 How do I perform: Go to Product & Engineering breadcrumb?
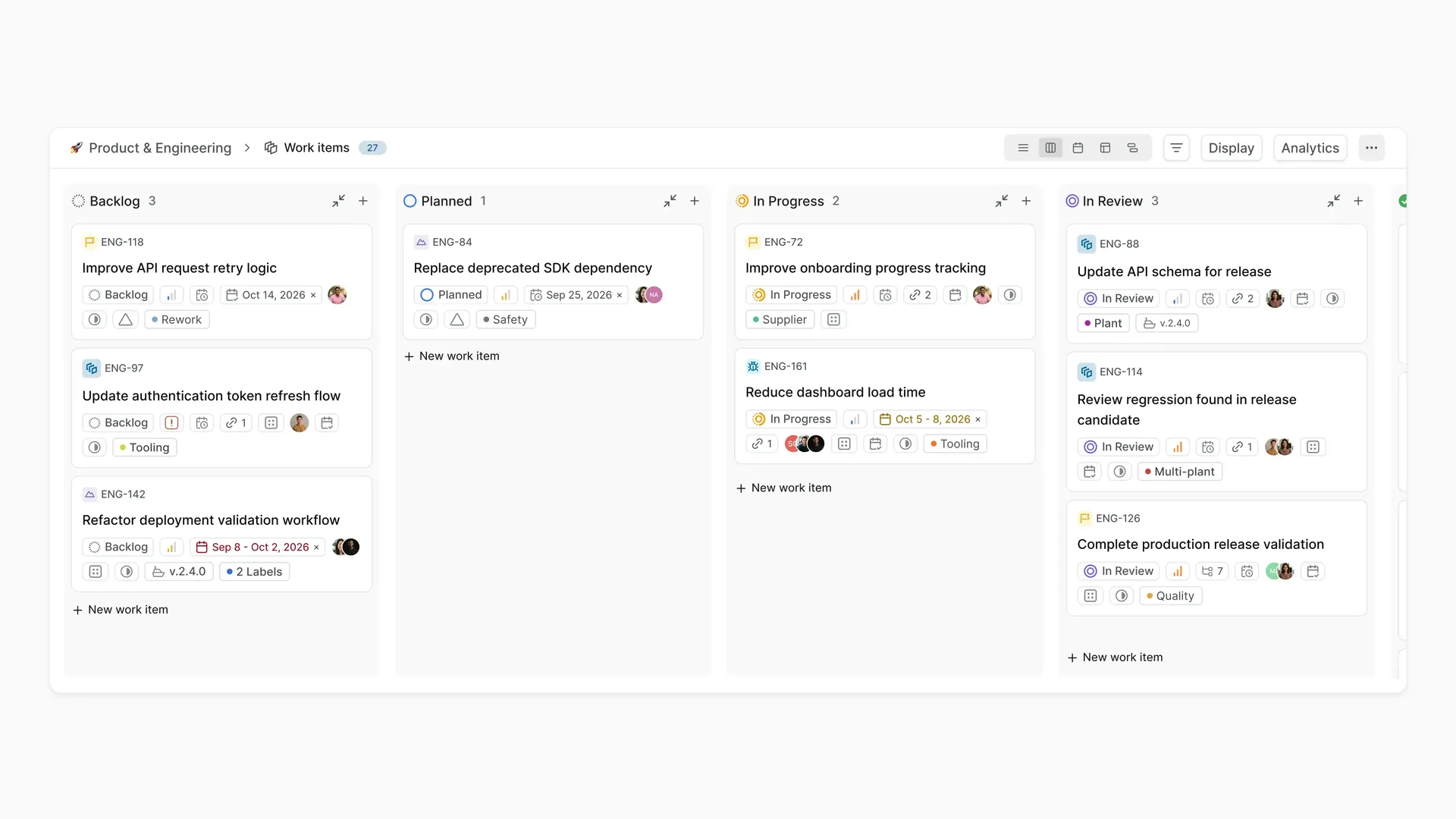150,148
